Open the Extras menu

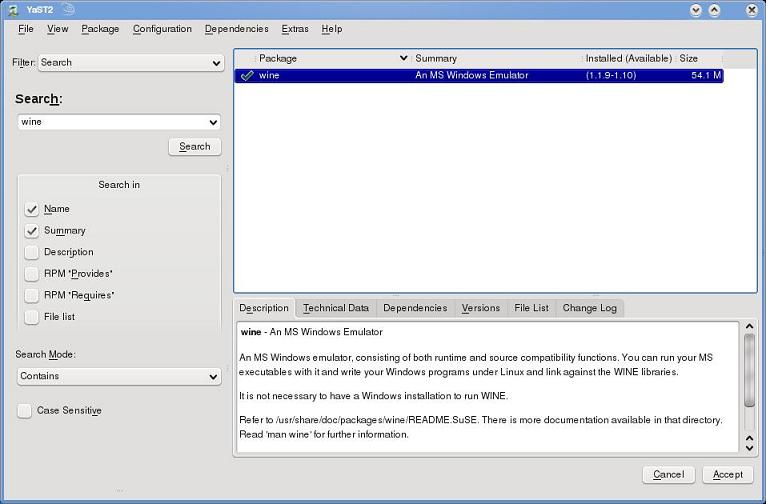coord(295,29)
